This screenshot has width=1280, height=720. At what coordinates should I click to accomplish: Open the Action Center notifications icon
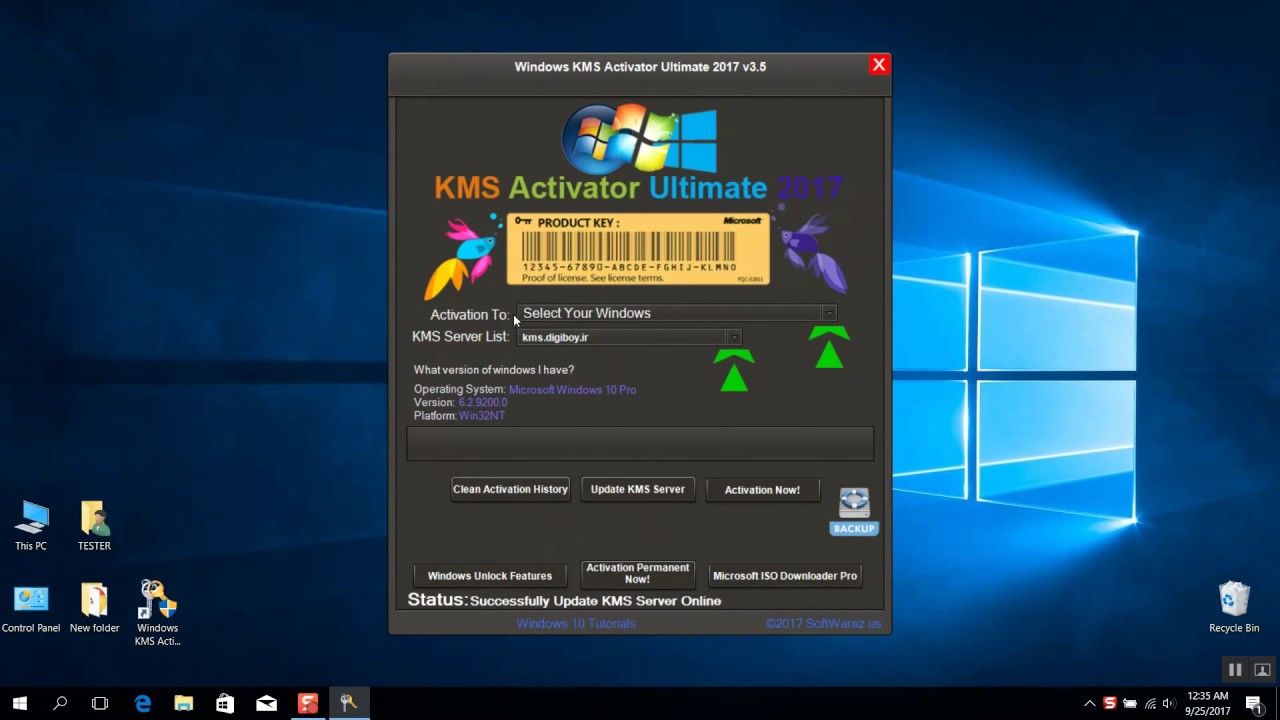[x=1255, y=703]
